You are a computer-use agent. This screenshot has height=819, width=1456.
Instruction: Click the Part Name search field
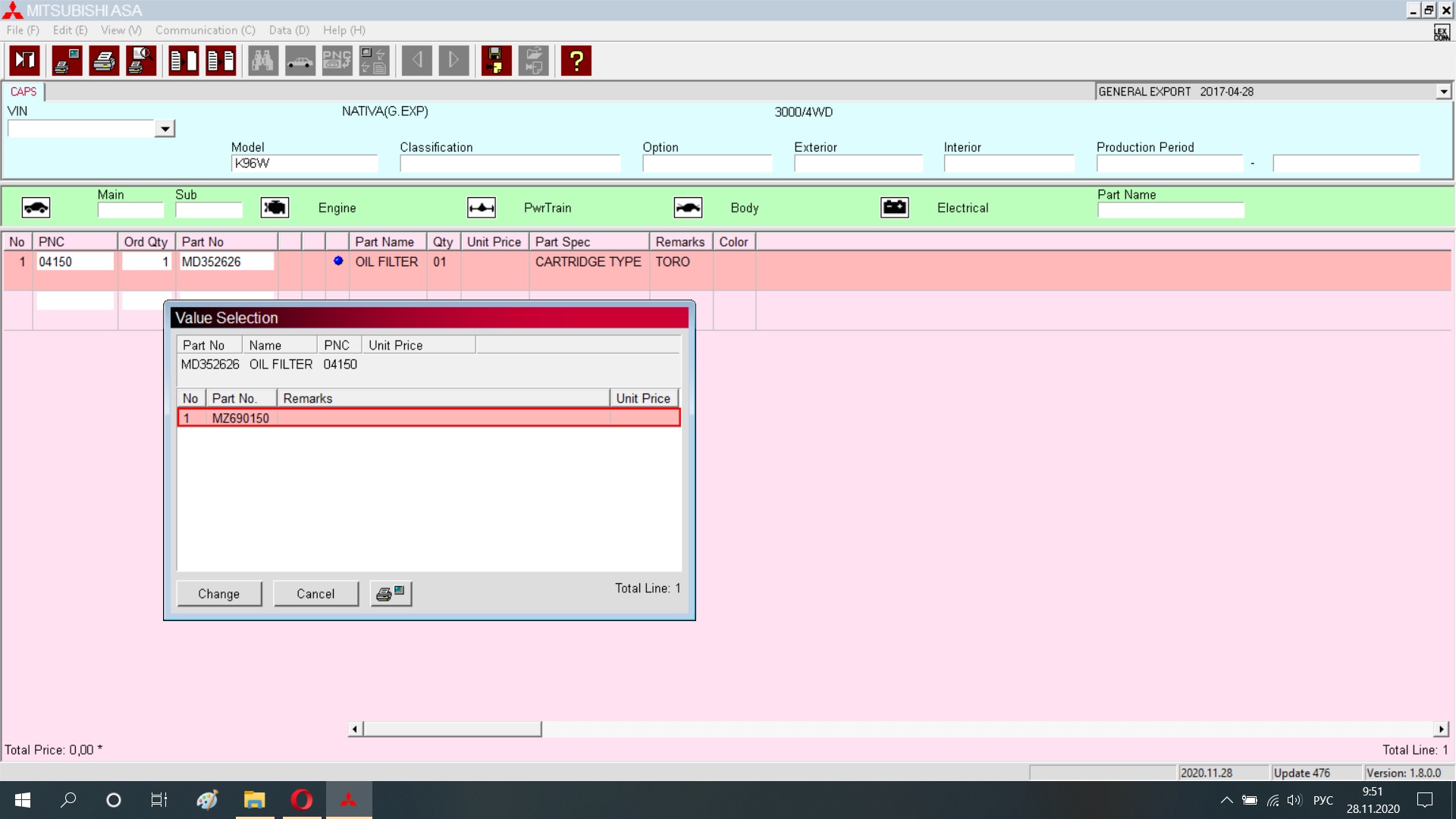point(1170,211)
